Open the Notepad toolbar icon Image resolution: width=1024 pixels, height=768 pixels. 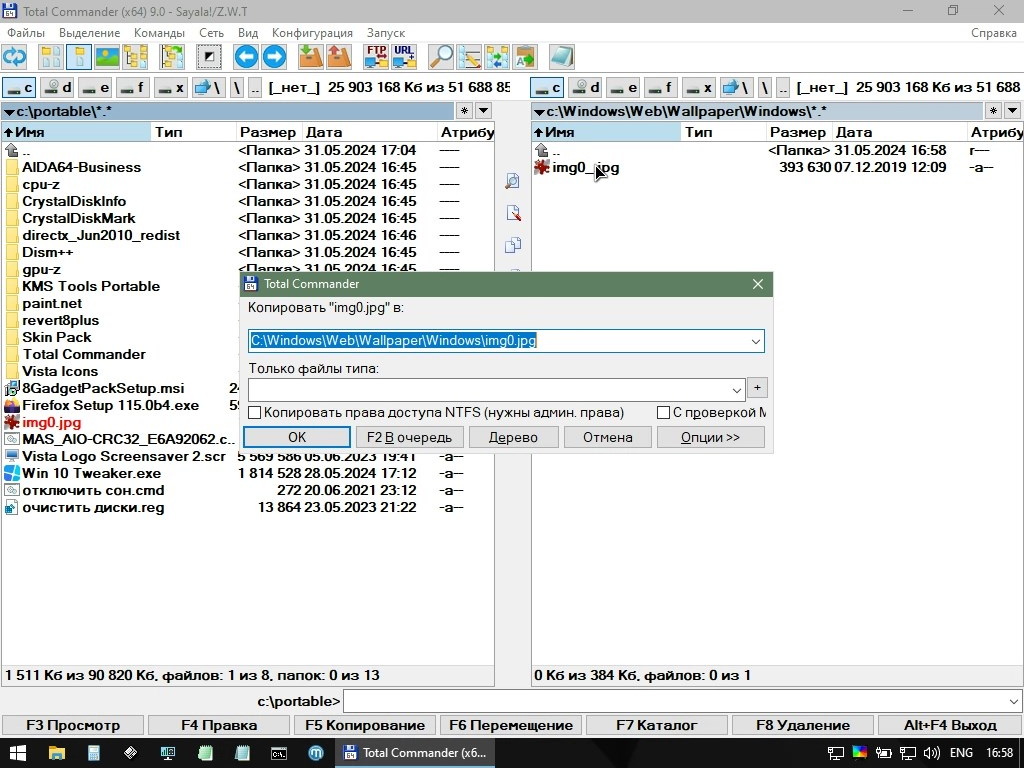pos(562,57)
